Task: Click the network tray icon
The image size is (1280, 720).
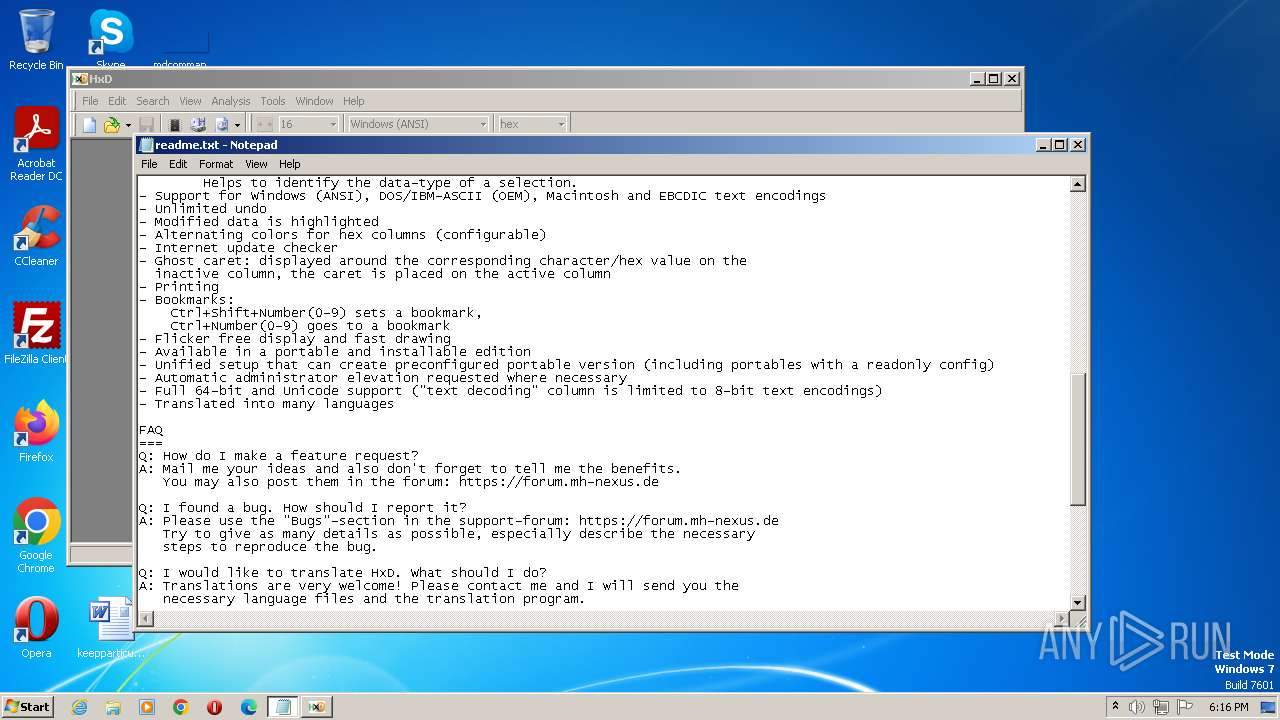Action: pos(1161,707)
